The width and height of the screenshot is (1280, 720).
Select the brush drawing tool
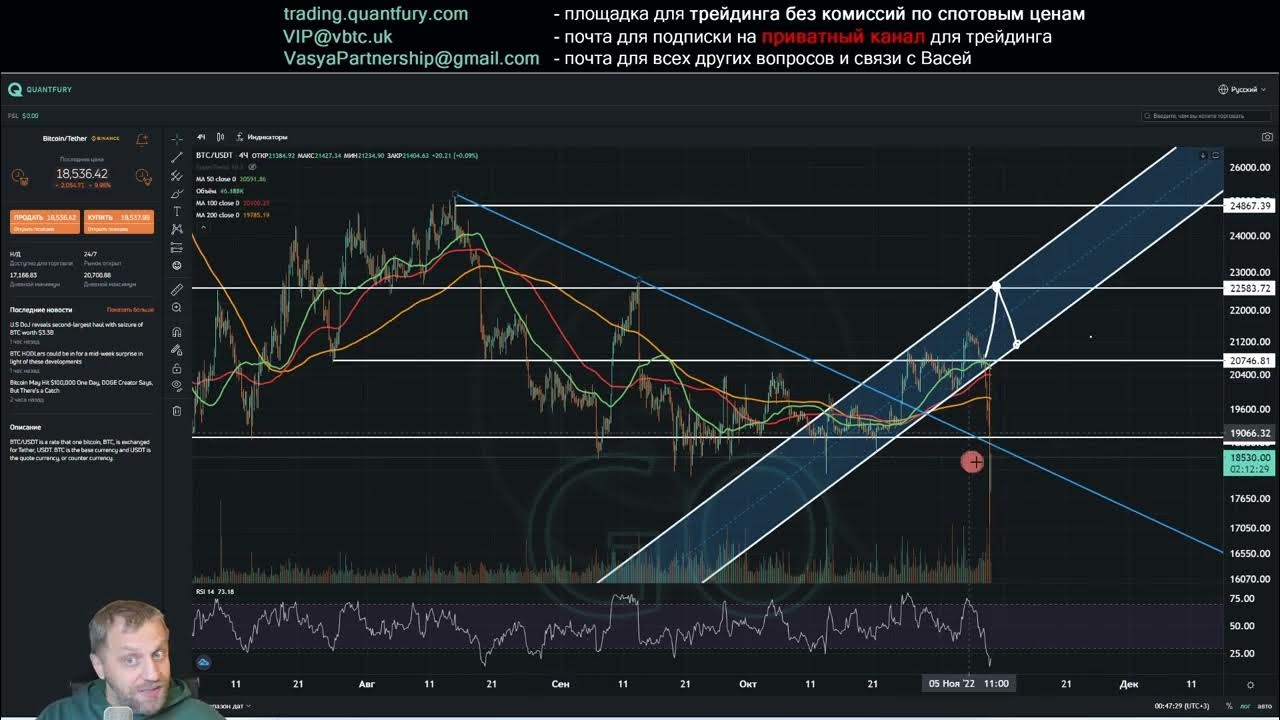tap(177, 193)
